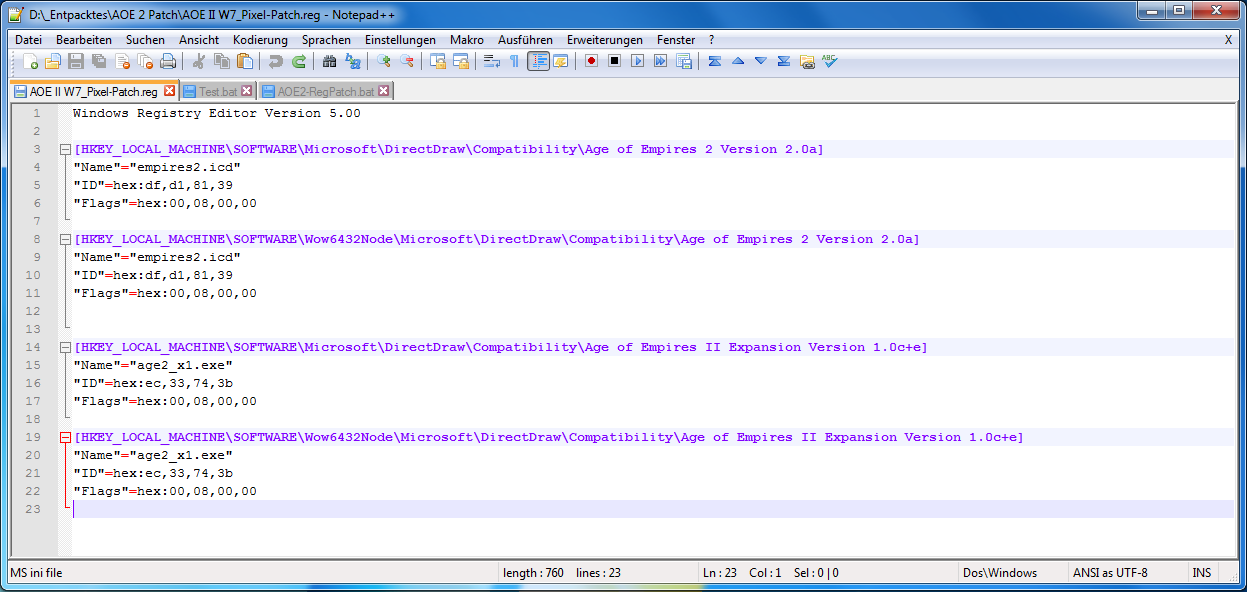Image resolution: width=1247 pixels, height=592 pixels.
Task: Click the Copy toolbar icon
Action: pyautogui.click(x=222, y=61)
